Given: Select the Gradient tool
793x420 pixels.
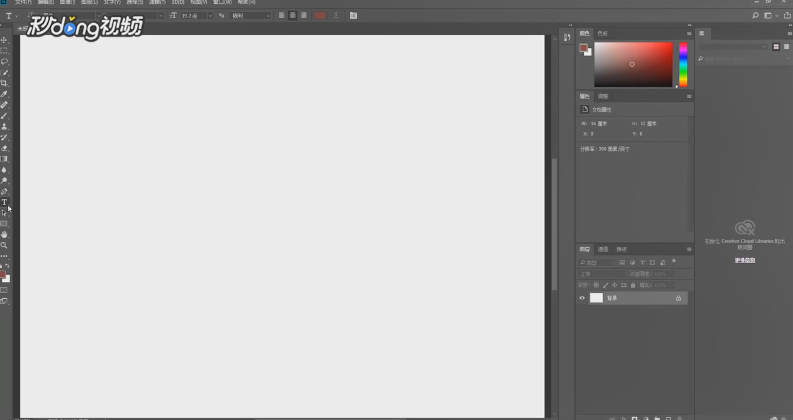Looking at the screenshot, I should point(4,159).
